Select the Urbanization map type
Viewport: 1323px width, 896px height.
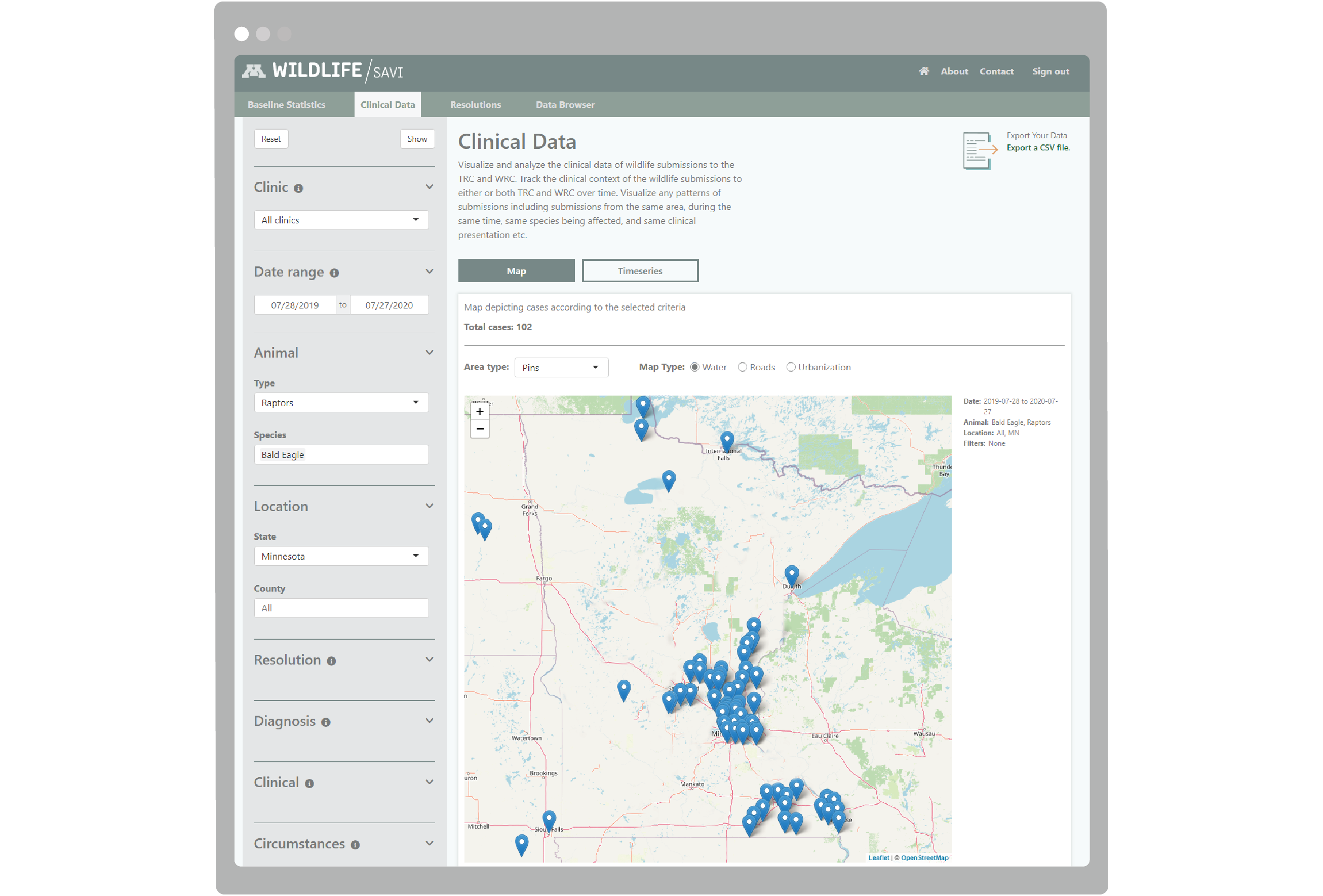tap(791, 367)
